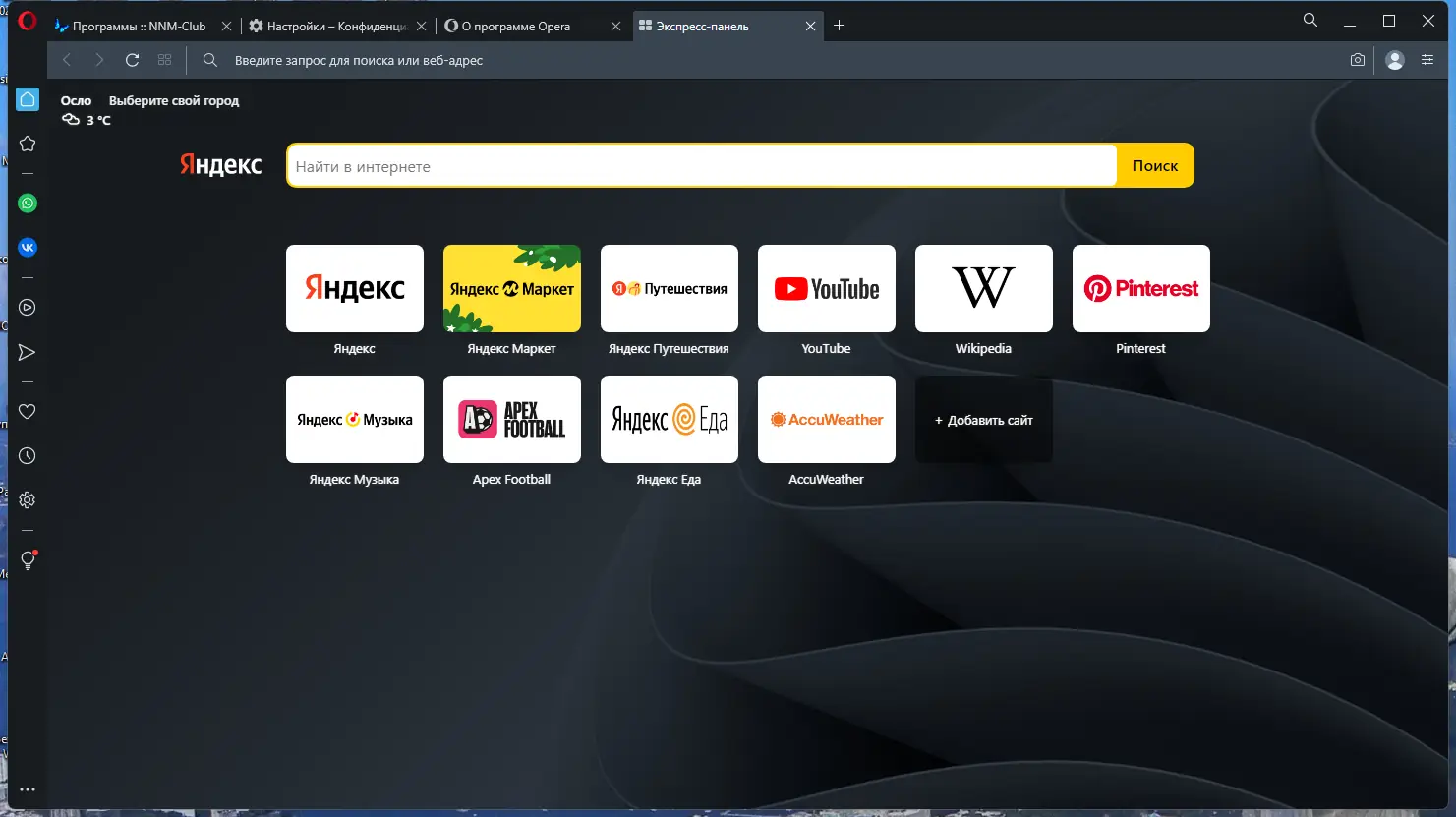Search open tabs with the magnifier icon

point(1310,21)
